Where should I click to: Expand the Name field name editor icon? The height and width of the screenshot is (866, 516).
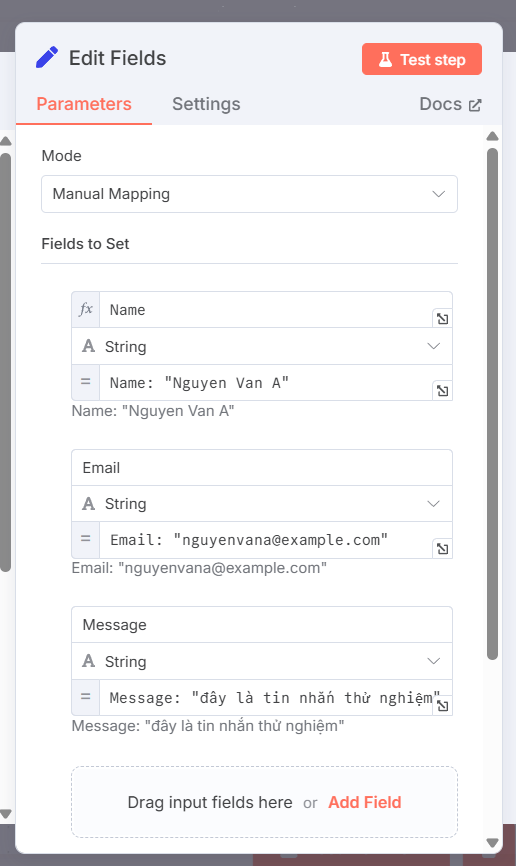pos(443,319)
